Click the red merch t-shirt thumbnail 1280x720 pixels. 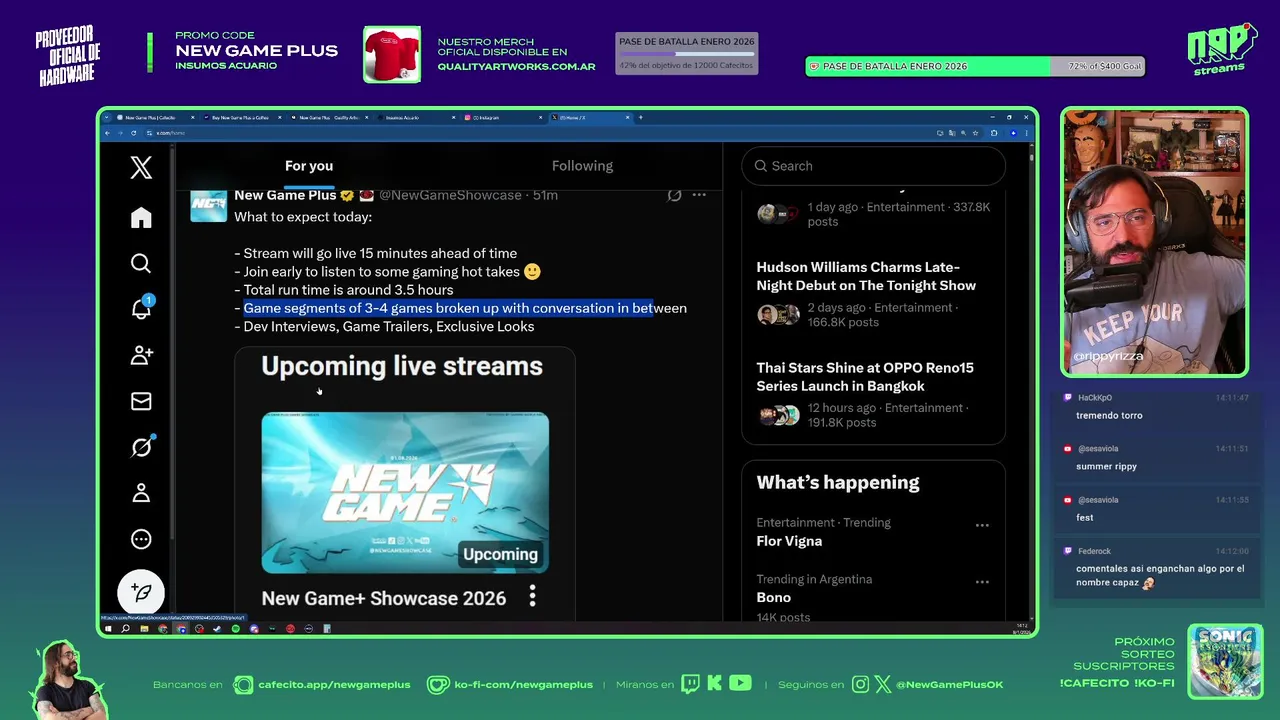392,54
